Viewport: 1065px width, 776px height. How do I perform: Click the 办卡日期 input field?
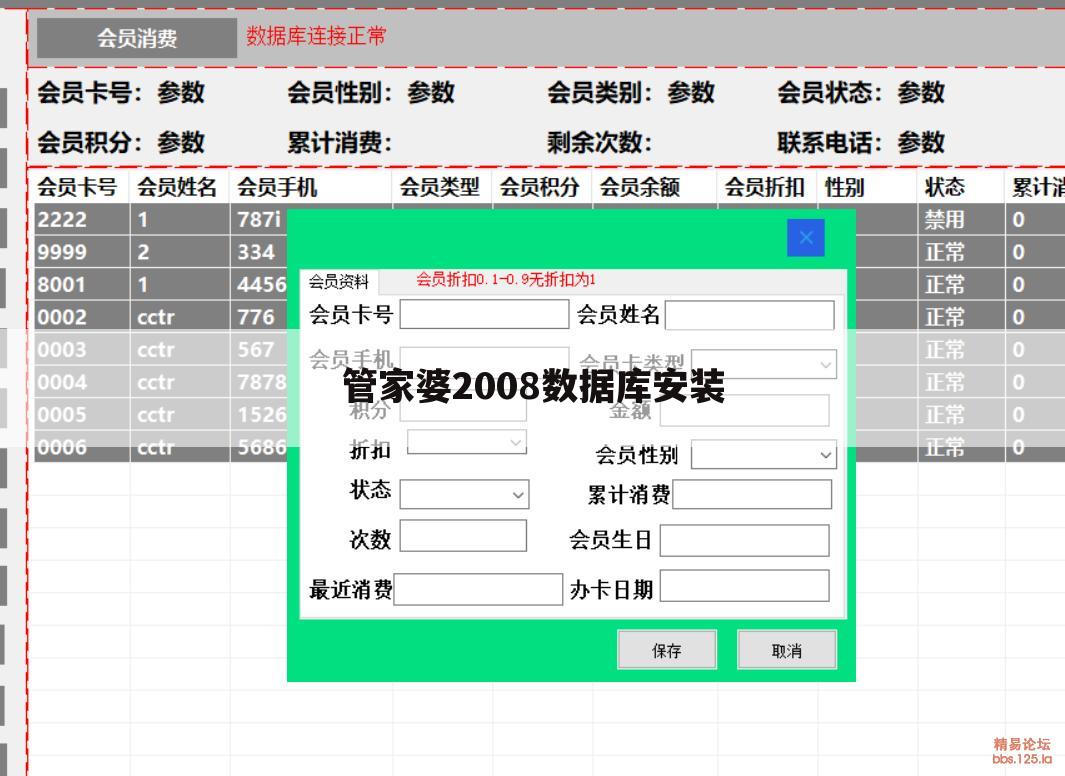tap(744, 586)
